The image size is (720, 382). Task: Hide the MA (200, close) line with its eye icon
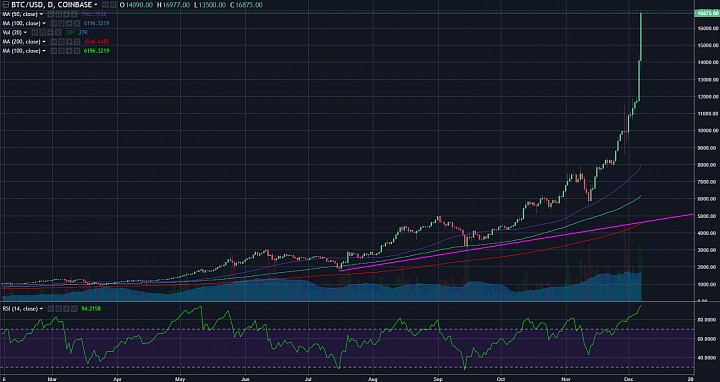point(53,42)
